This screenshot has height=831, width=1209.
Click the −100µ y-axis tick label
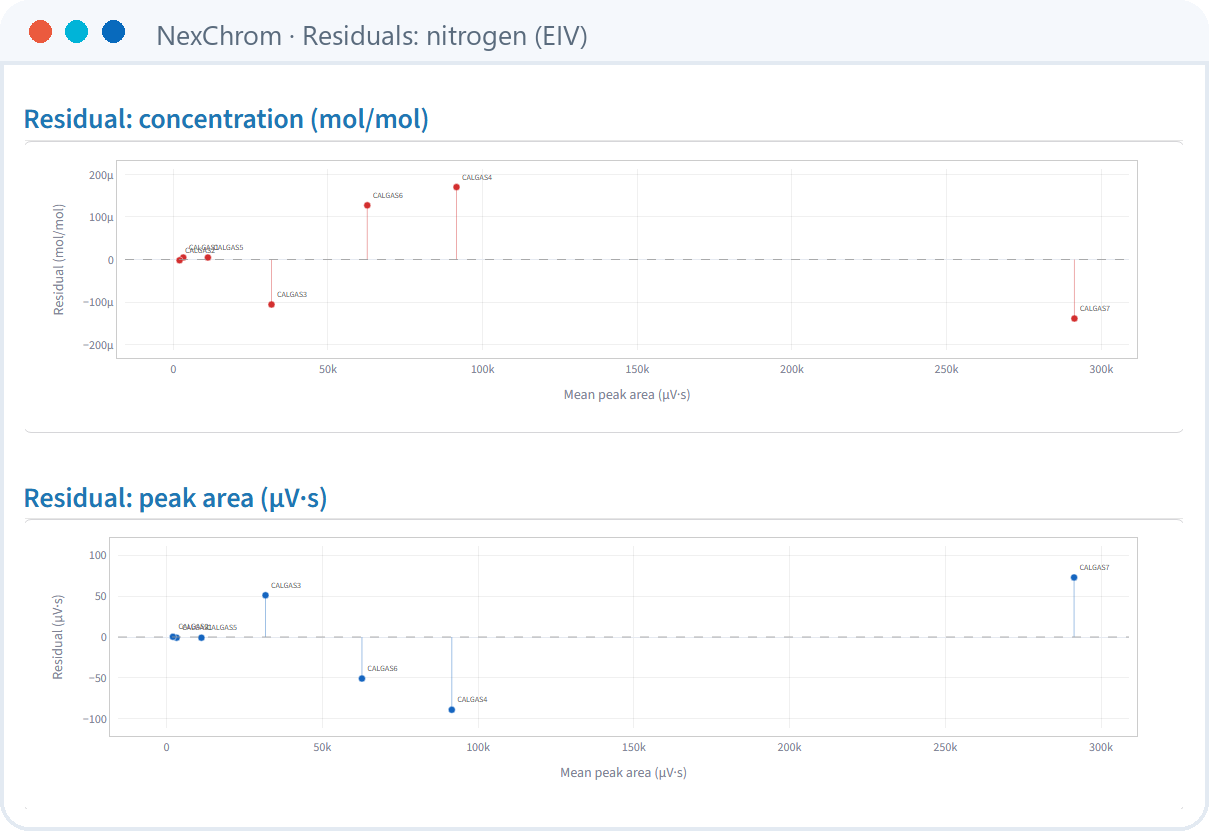coord(98,302)
